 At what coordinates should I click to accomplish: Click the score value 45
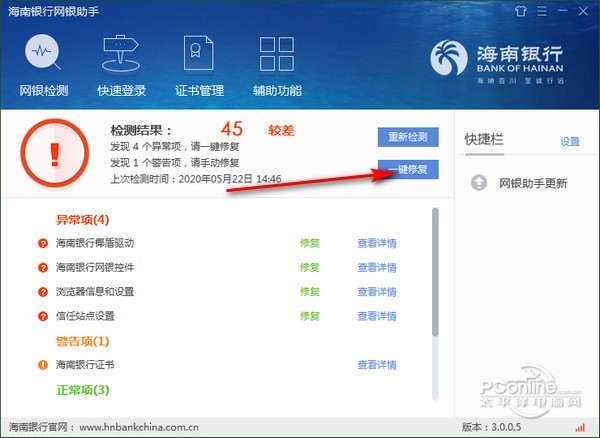click(232, 129)
